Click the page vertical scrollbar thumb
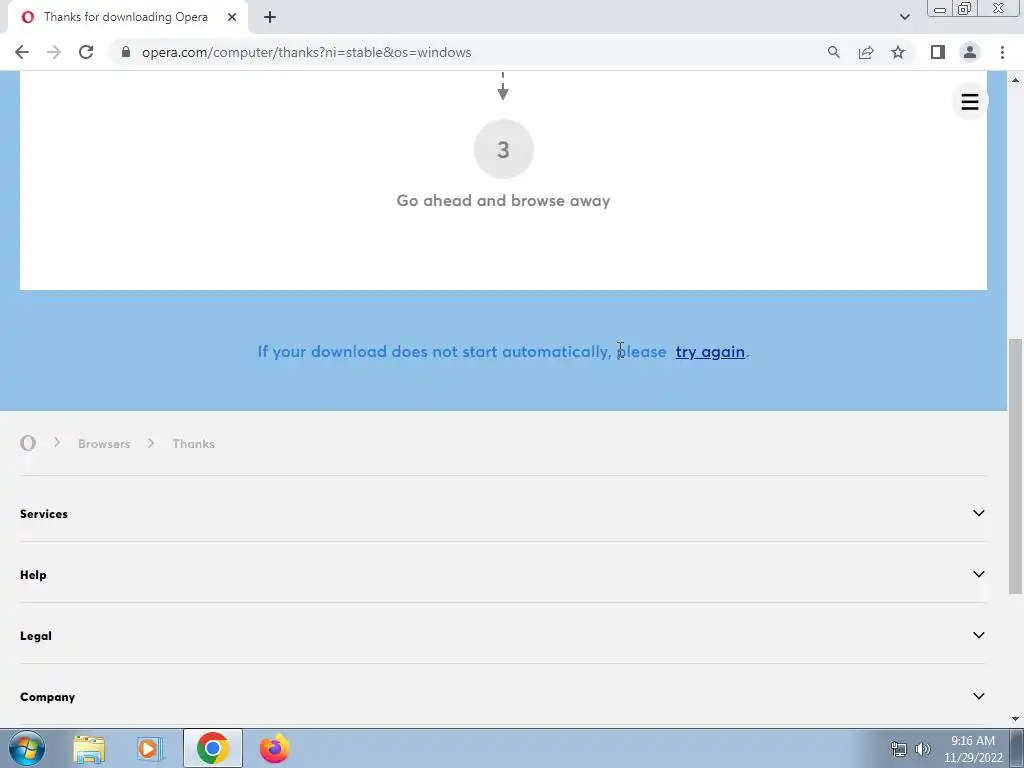The width and height of the screenshot is (1024, 768). 1015,466
